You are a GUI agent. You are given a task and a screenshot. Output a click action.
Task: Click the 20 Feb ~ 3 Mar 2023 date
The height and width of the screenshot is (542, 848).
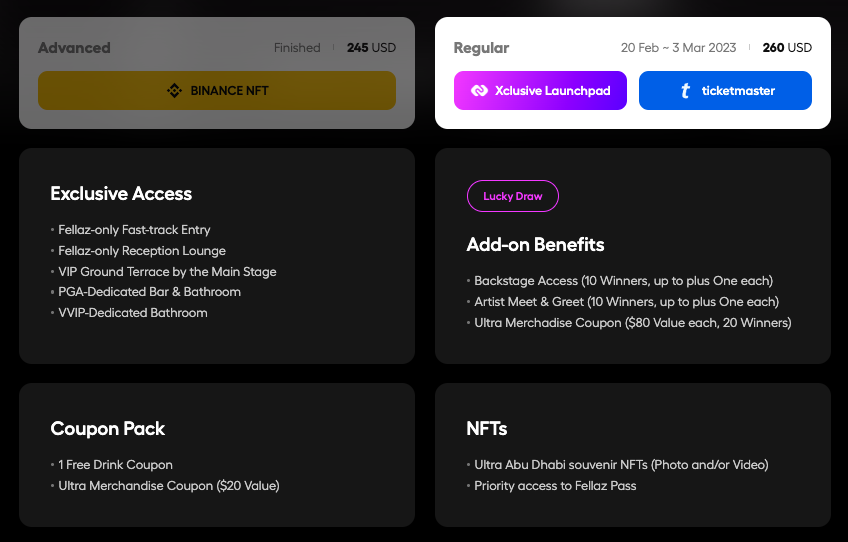coord(678,48)
